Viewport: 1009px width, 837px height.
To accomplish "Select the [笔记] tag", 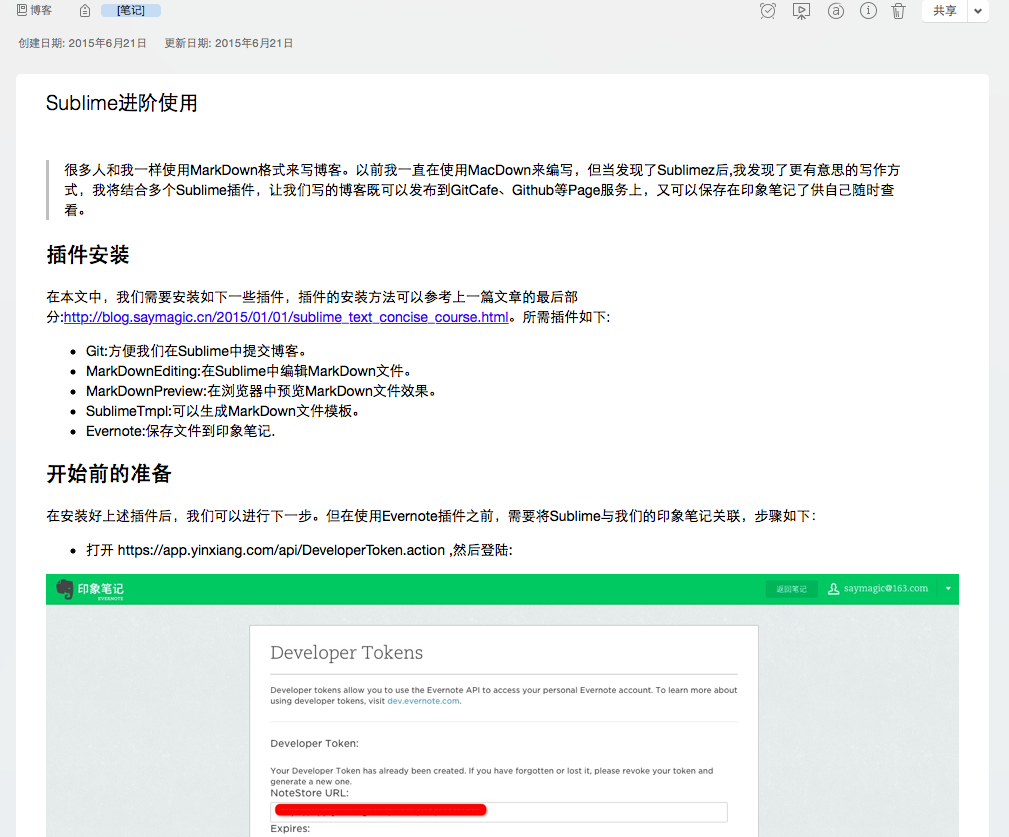I will point(131,10).
